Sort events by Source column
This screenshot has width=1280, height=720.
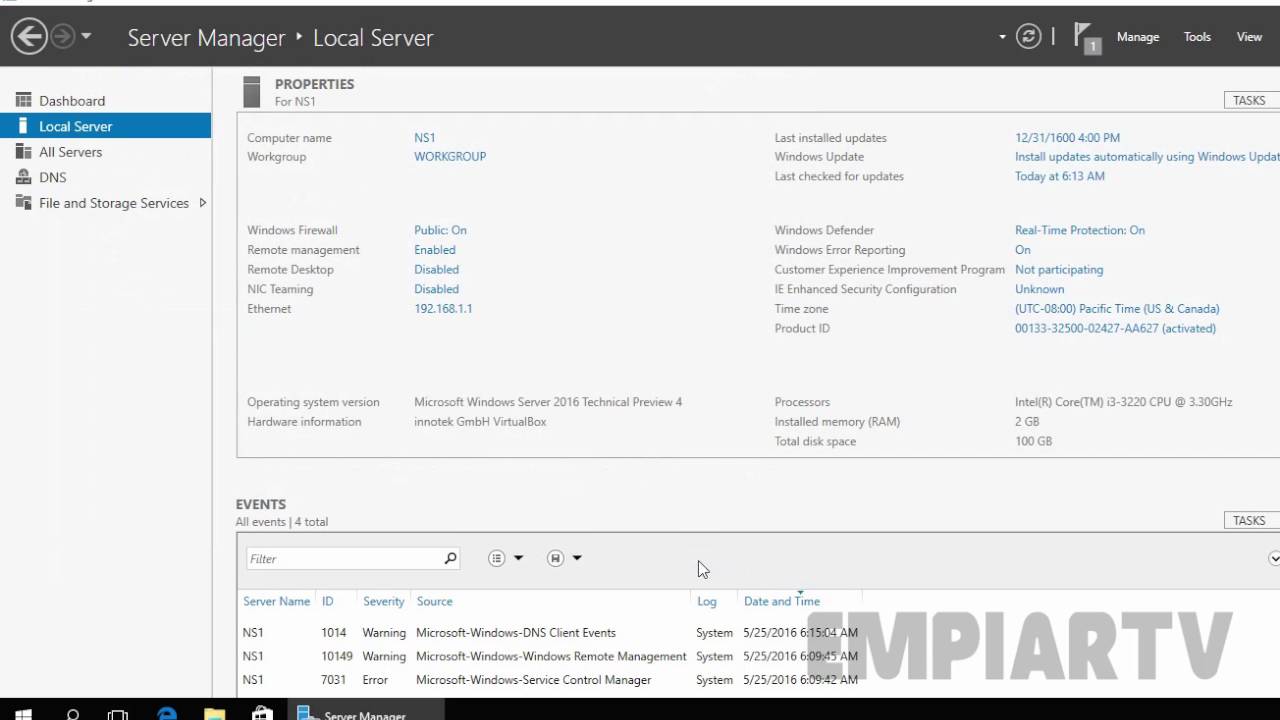[x=434, y=601]
